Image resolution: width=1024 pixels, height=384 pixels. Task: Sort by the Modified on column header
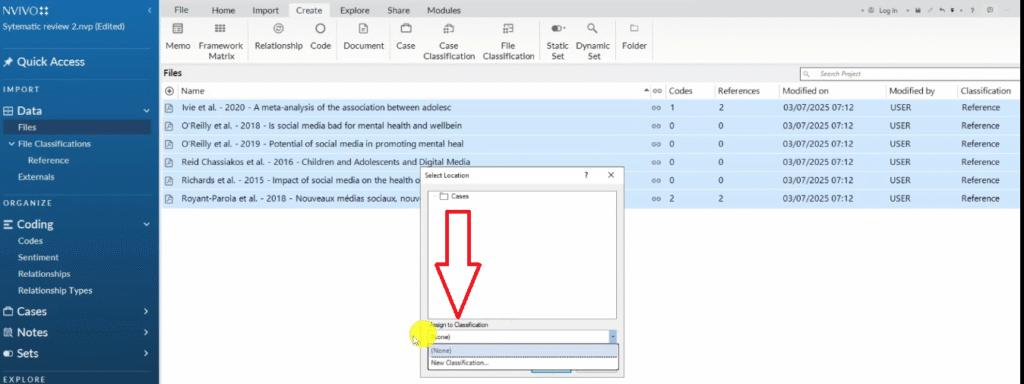click(805, 91)
